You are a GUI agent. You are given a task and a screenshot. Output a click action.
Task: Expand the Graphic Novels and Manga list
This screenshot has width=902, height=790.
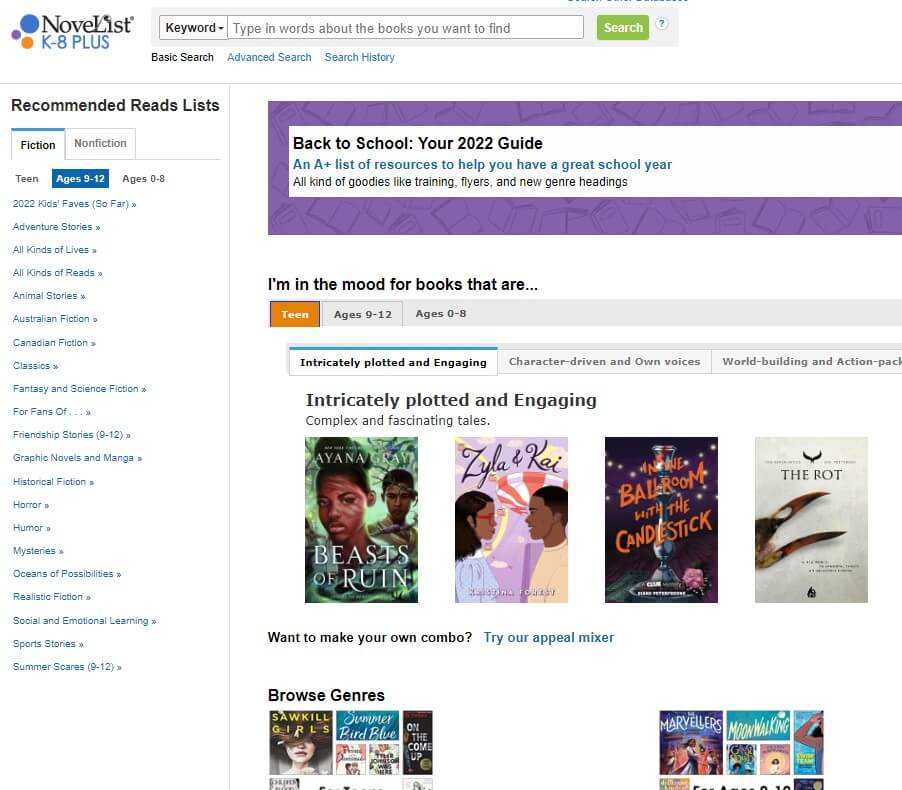click(77, 458)
